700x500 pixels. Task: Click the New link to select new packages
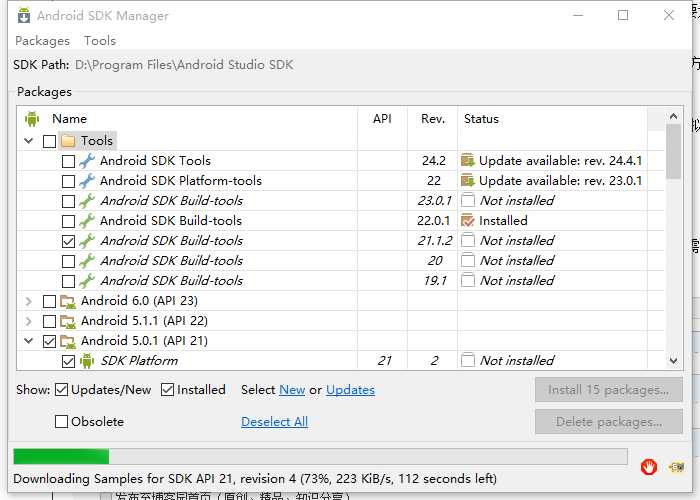(292, 390)
